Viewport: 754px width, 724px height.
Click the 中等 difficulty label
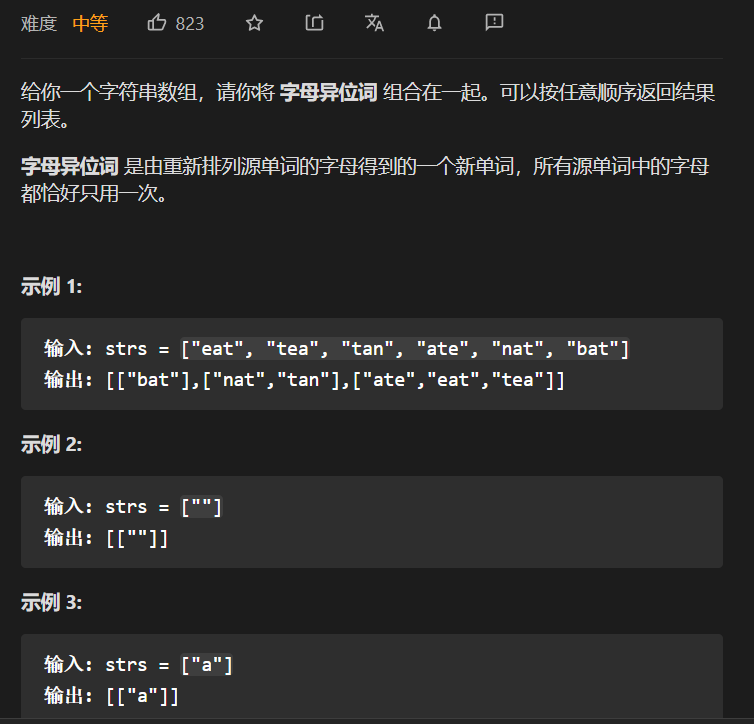pyautogui.click(x=90, y=24)
